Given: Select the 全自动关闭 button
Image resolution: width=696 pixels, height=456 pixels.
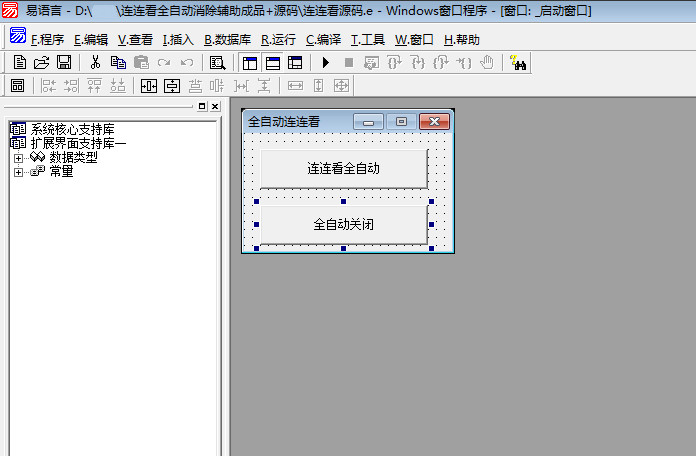Looking at the screenshot, I should [343, 224].
